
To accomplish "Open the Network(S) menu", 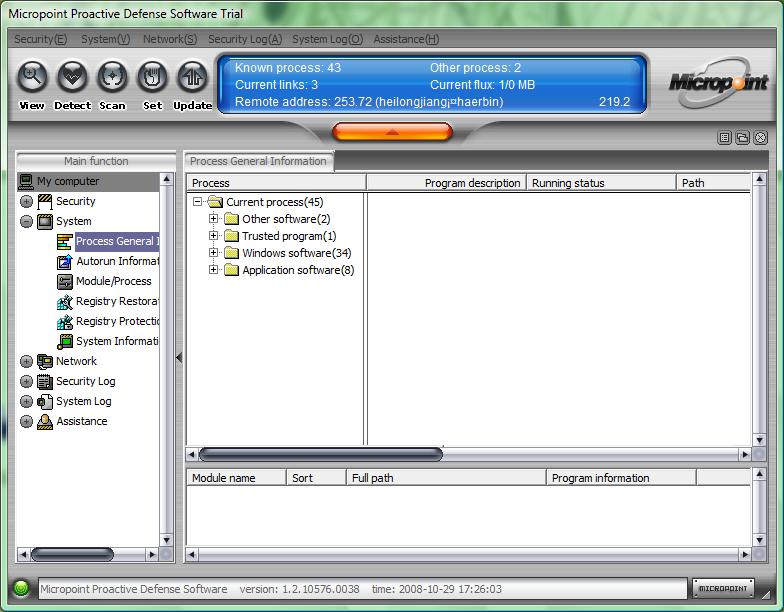I will pyautogui.click(x=170, y=39).
